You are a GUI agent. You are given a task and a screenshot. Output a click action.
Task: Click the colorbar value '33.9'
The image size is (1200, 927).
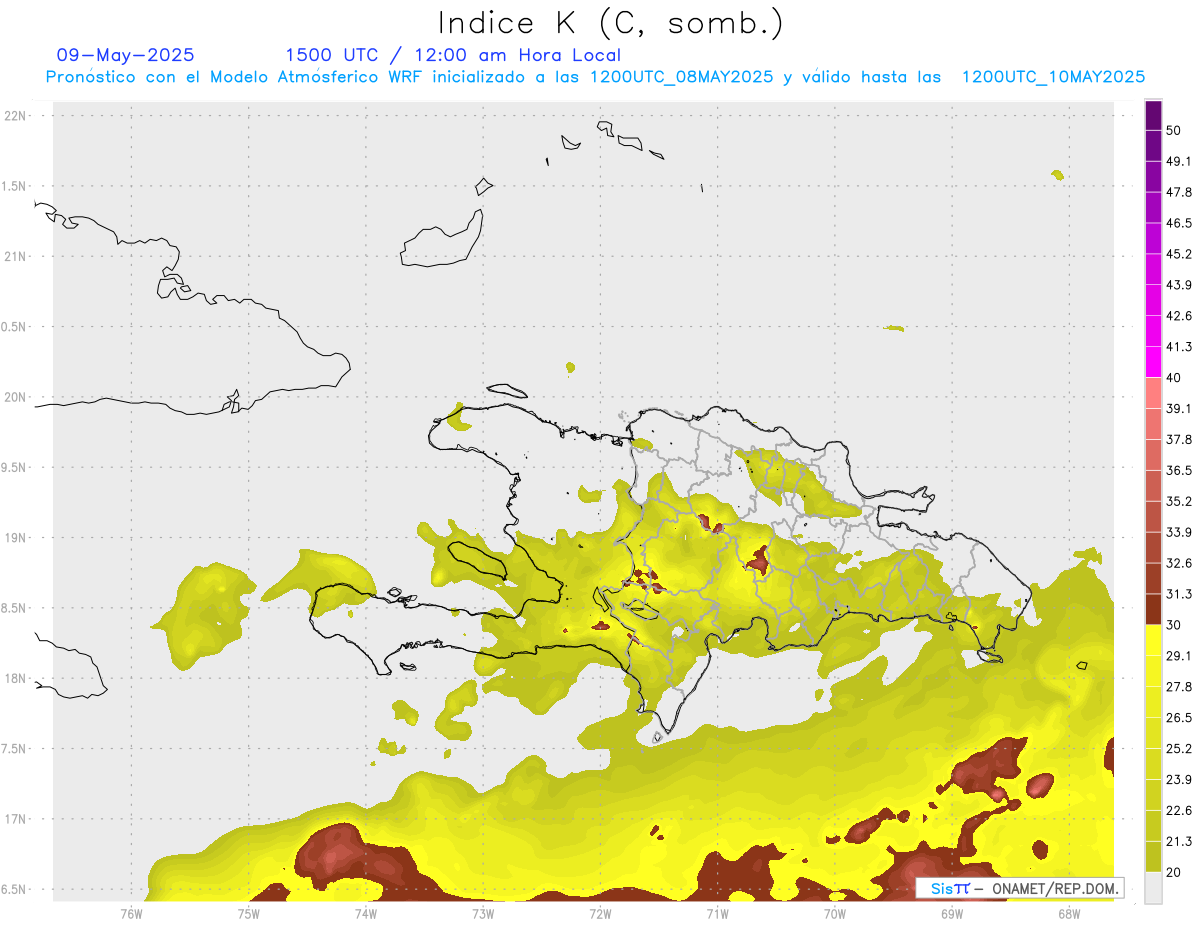click(x=1179, y=532)
